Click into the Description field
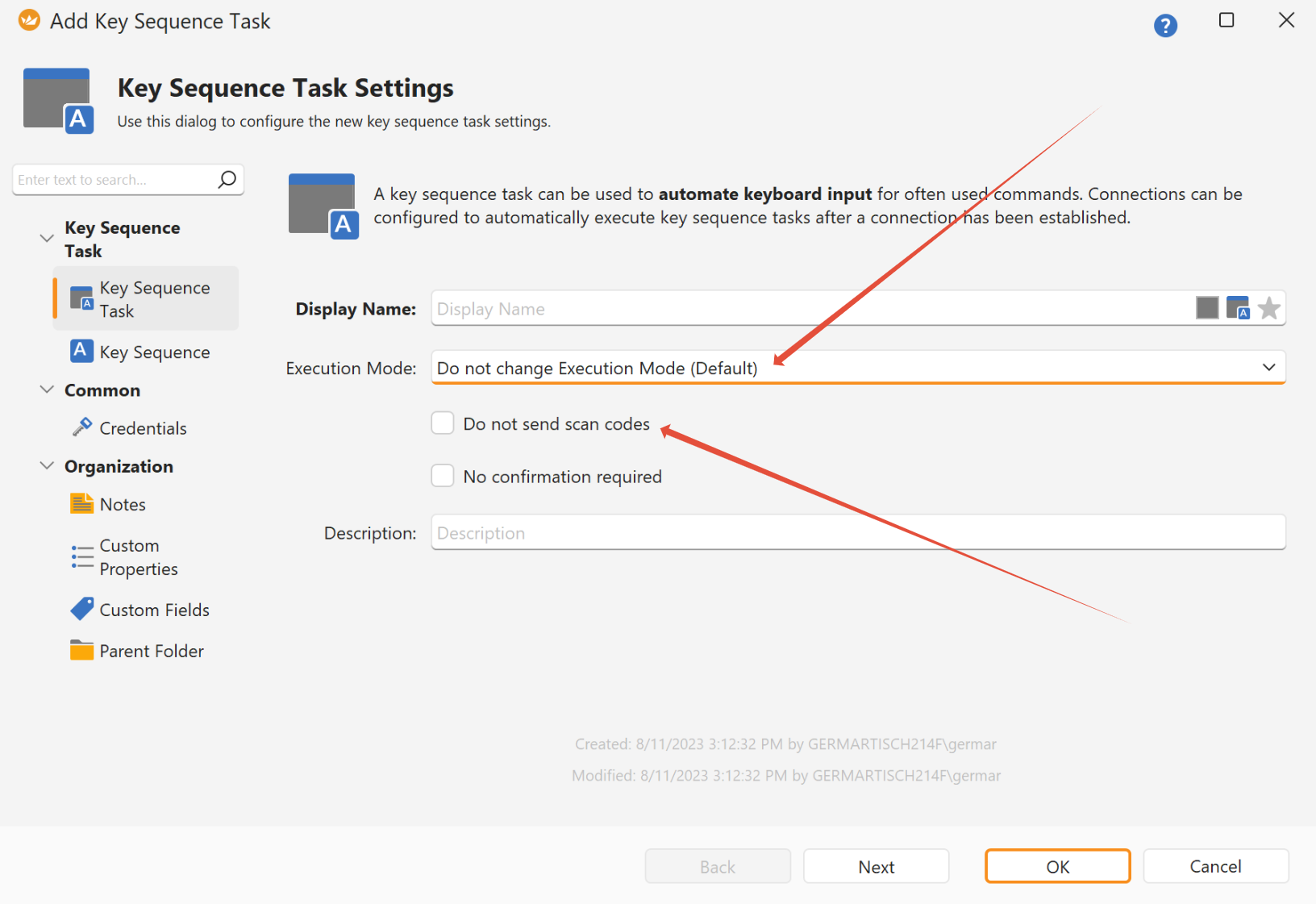This screenshot has height=904, width=1316. coord(858,533)
